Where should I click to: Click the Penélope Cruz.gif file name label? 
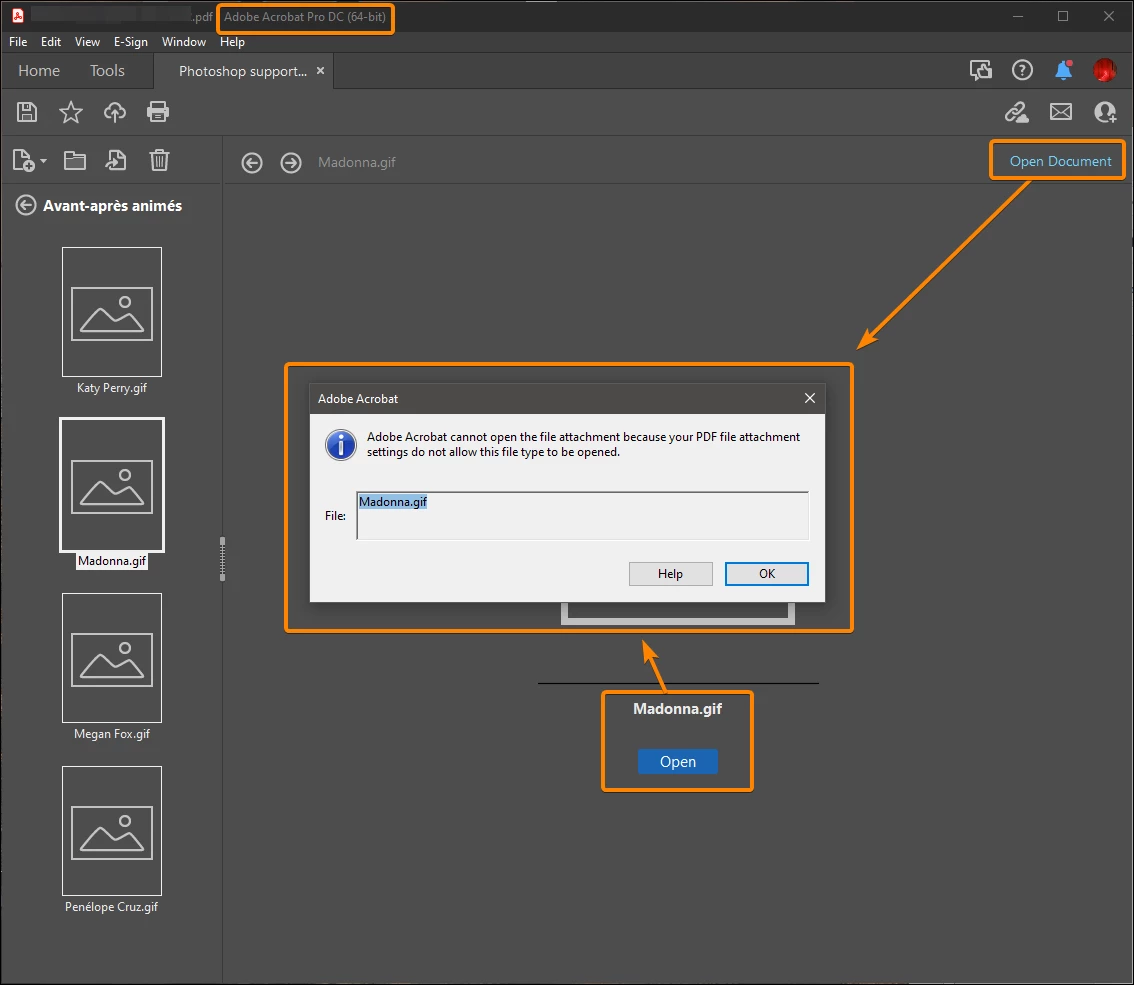(111, 907)
